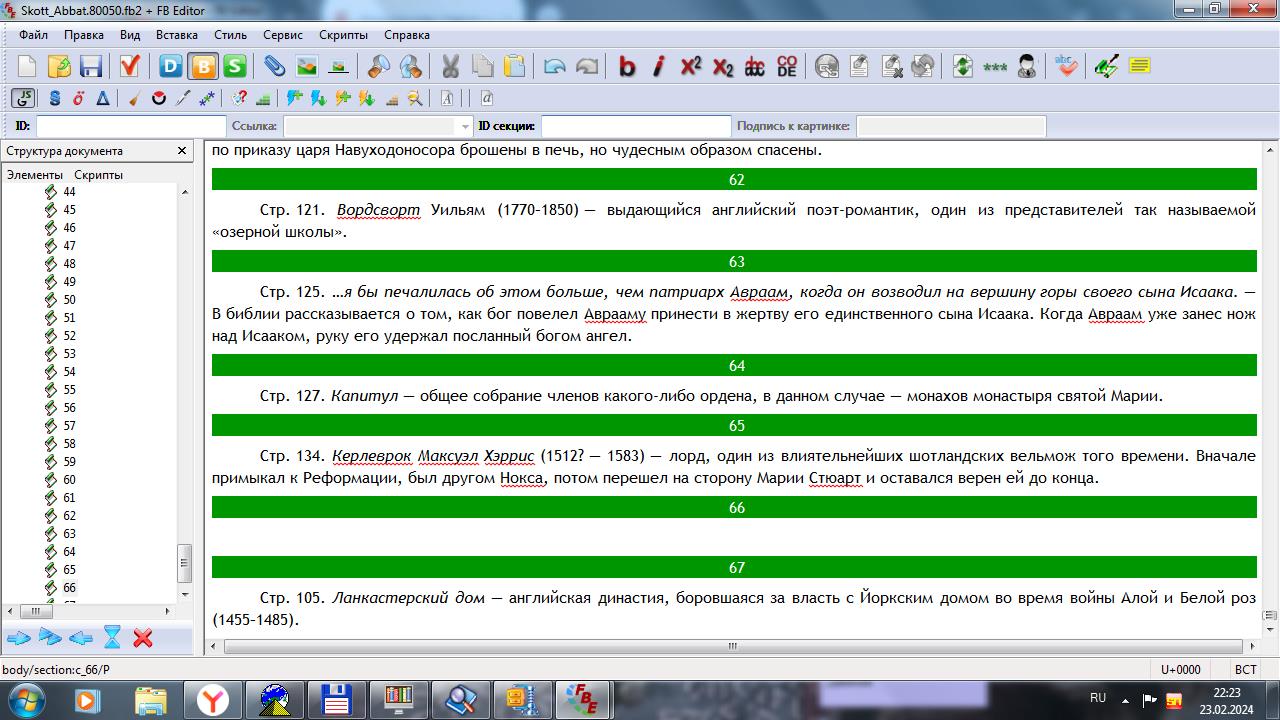
Task: Open the Скрипты menu in structure panel
Action: (98, 174)
